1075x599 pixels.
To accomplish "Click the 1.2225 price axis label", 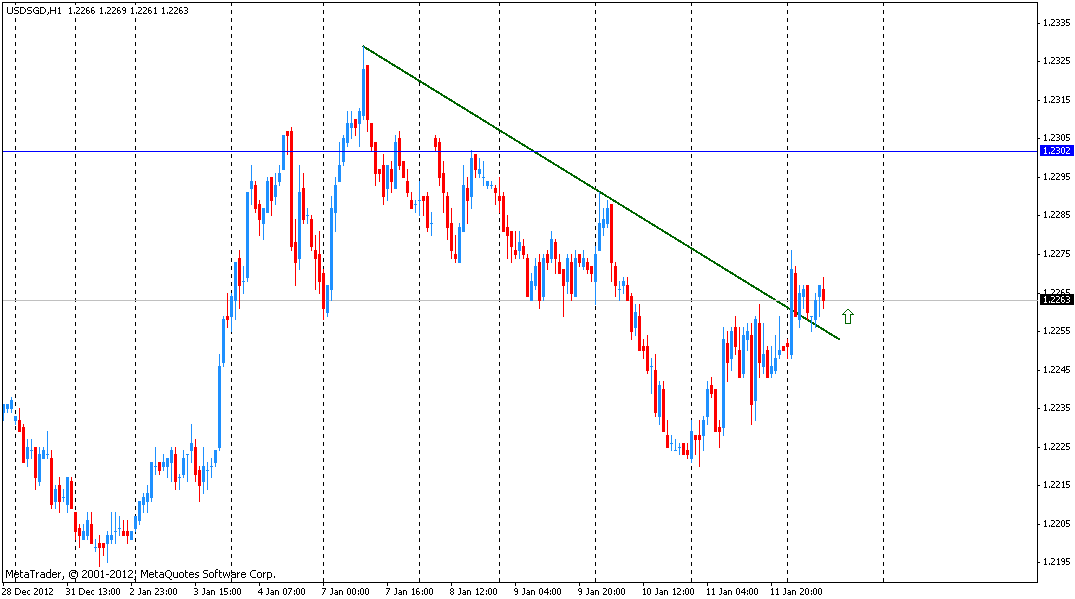I will point(1056,446).
